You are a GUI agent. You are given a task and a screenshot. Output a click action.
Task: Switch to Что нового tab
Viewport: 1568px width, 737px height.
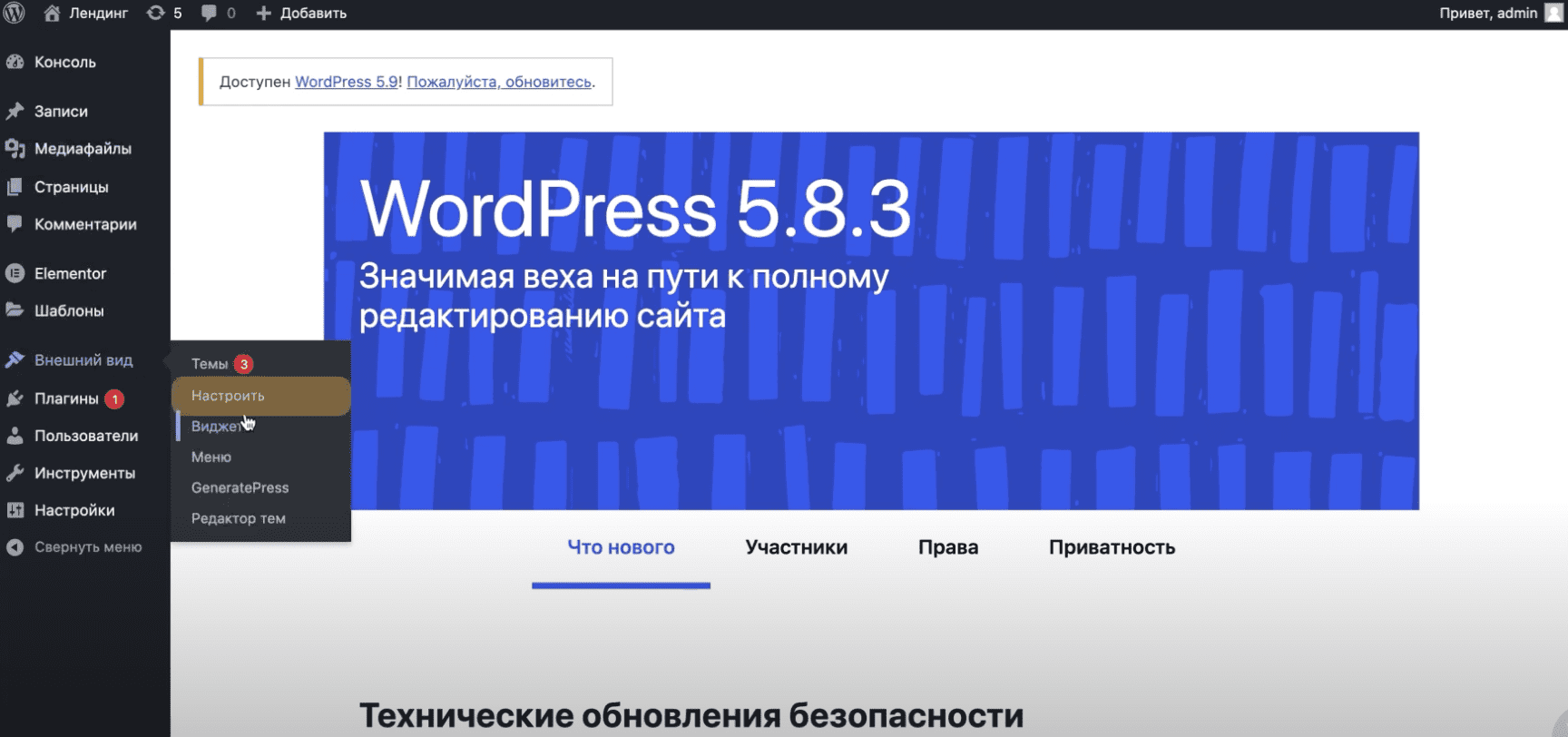tap(621, 547)
